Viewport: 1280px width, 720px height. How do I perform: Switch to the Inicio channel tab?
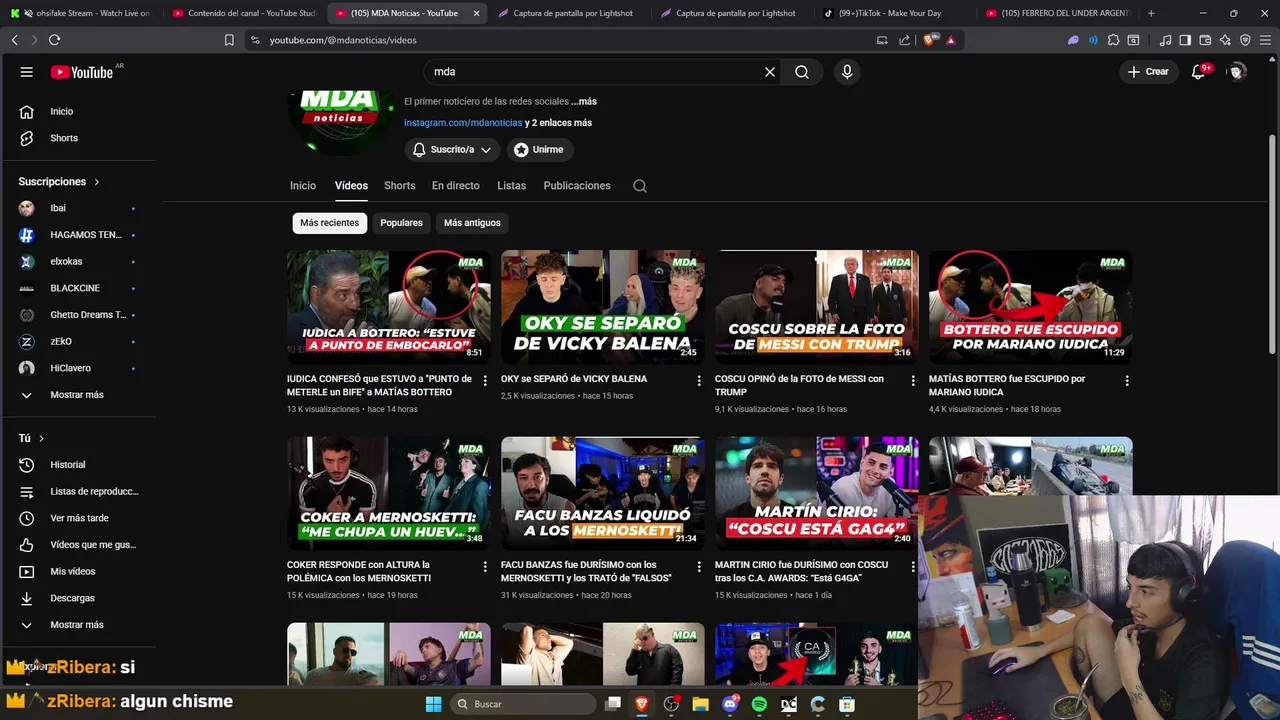(303, 186)
